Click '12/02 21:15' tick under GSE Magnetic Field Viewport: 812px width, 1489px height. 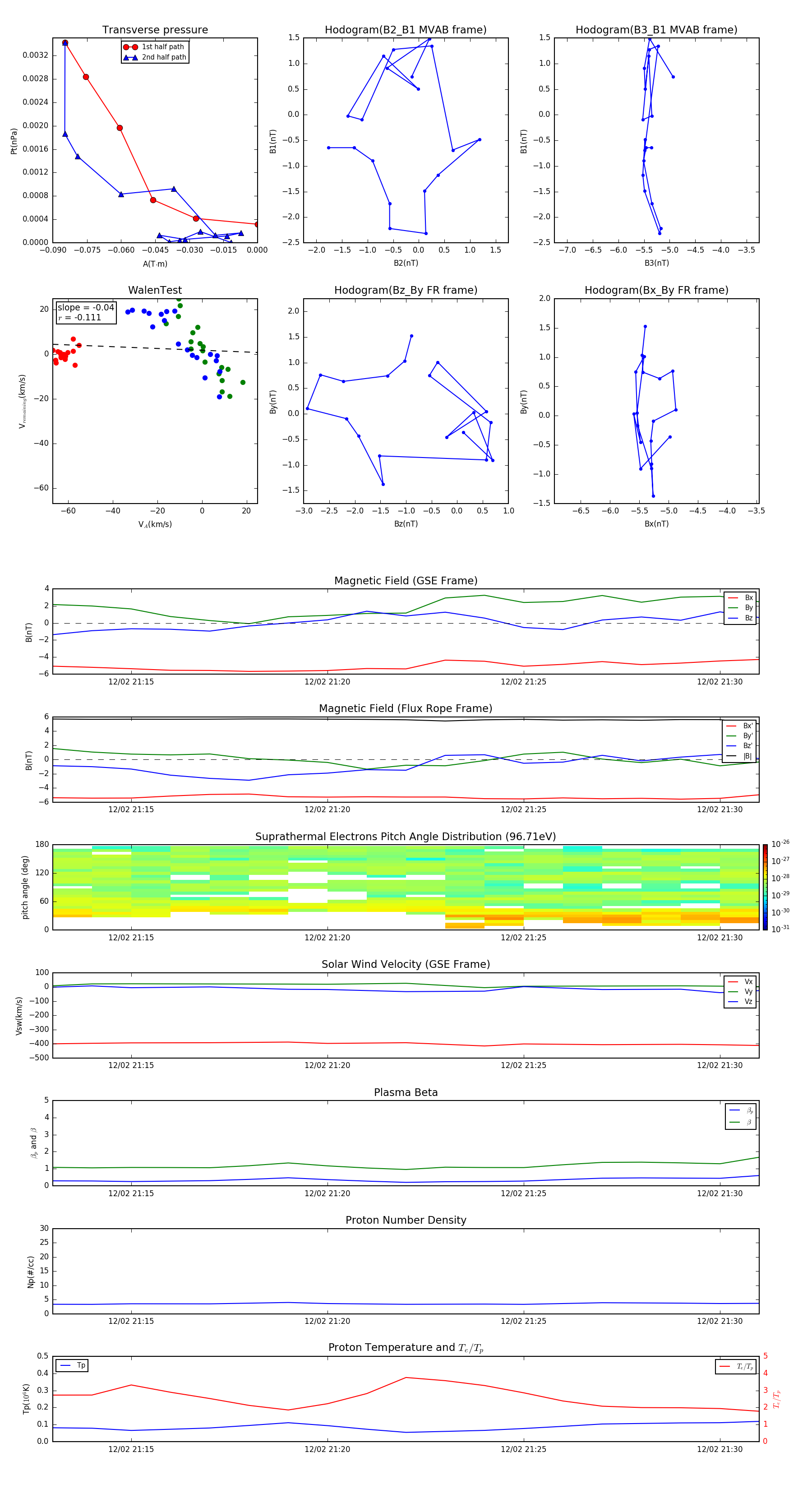(x=131, y=682)
